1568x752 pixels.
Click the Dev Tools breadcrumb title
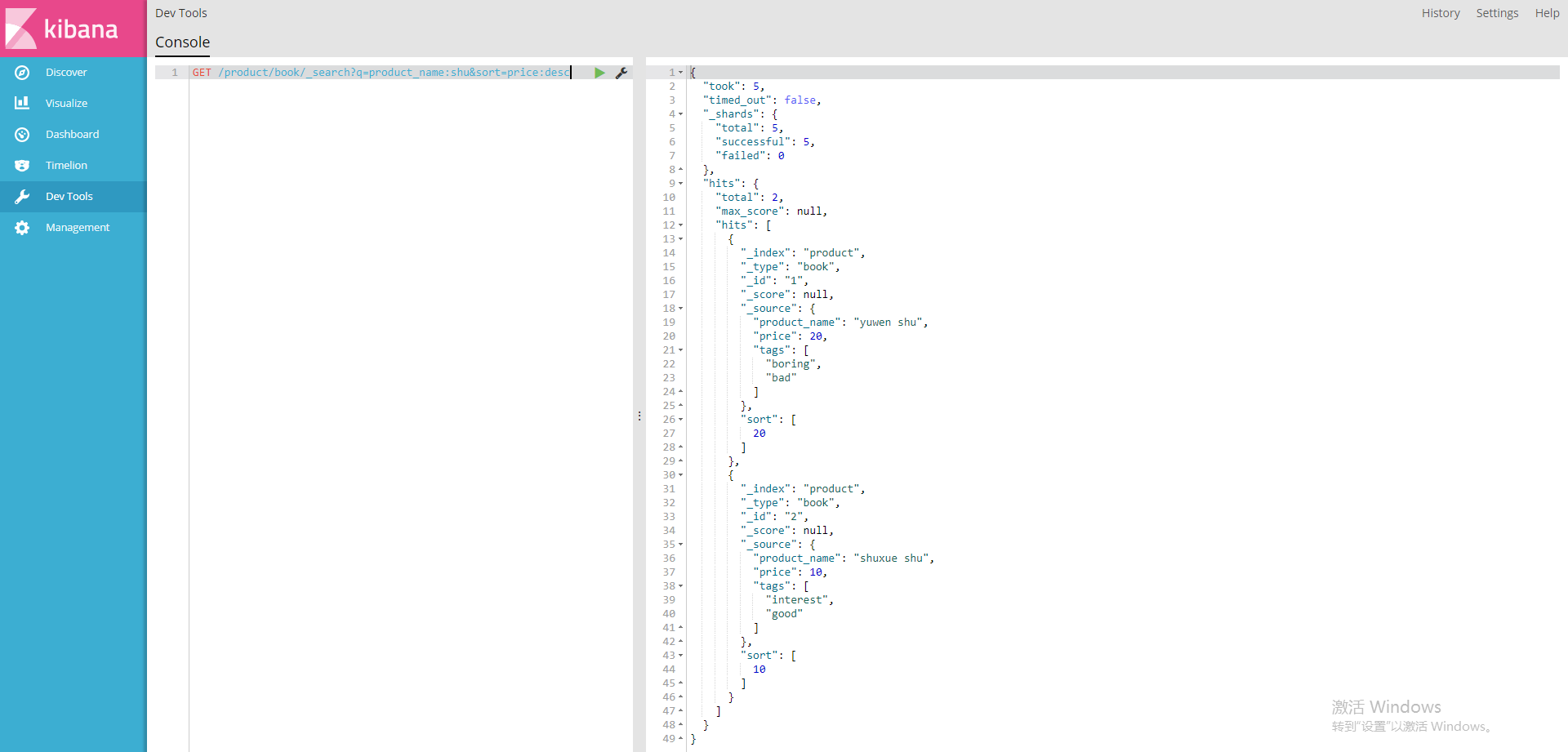[x=181, y=13]
